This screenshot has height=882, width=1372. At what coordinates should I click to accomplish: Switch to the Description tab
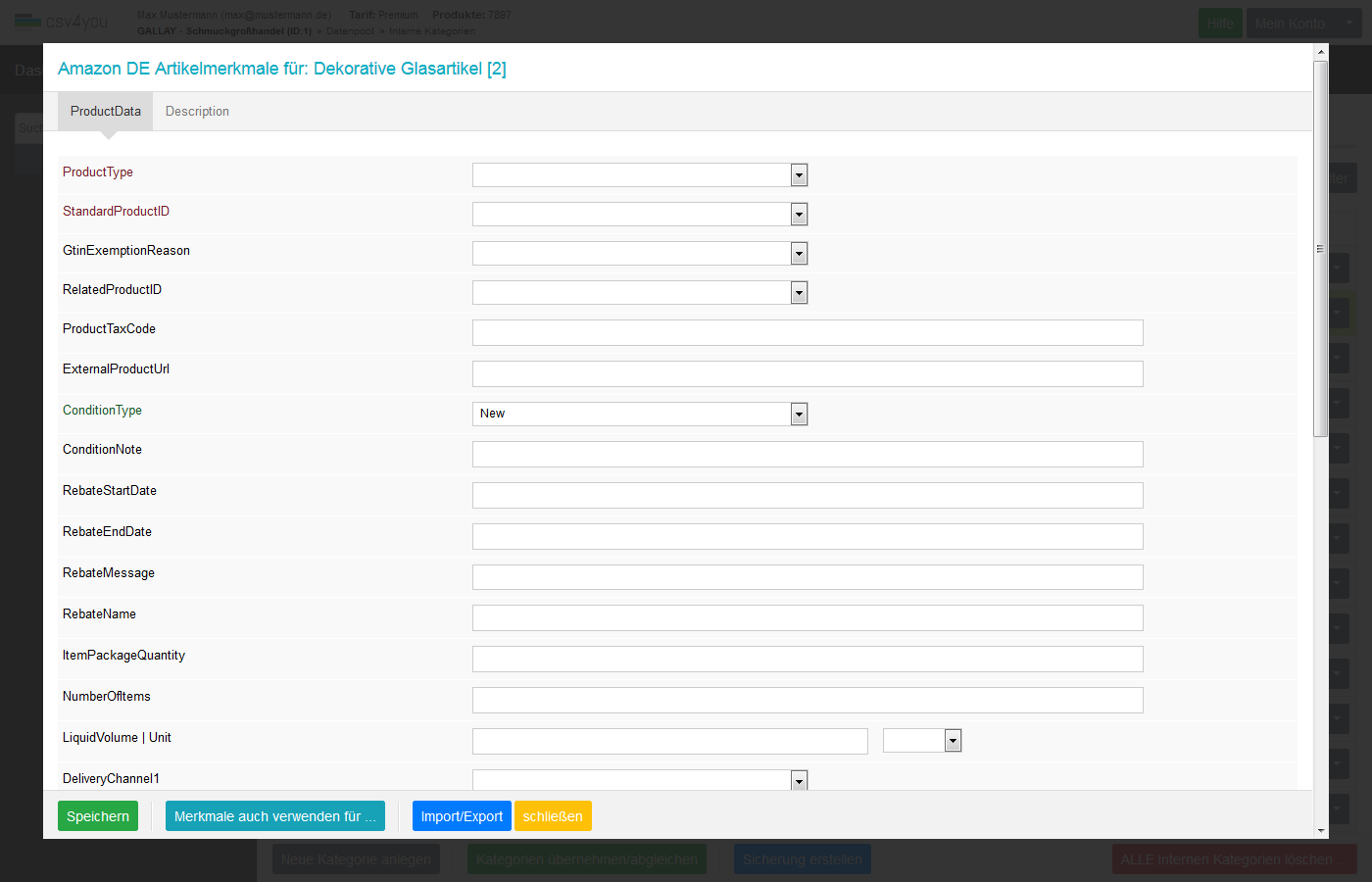coord(197,112)
